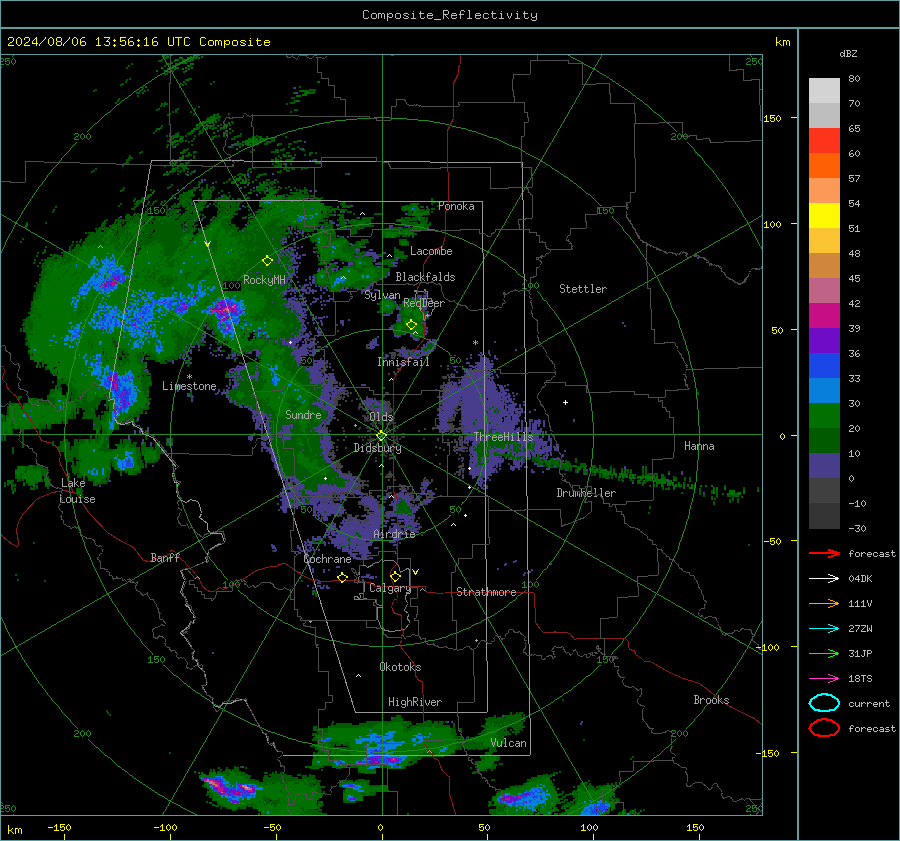Click the -30 value at dBZ scale bottom

(857, 528)
